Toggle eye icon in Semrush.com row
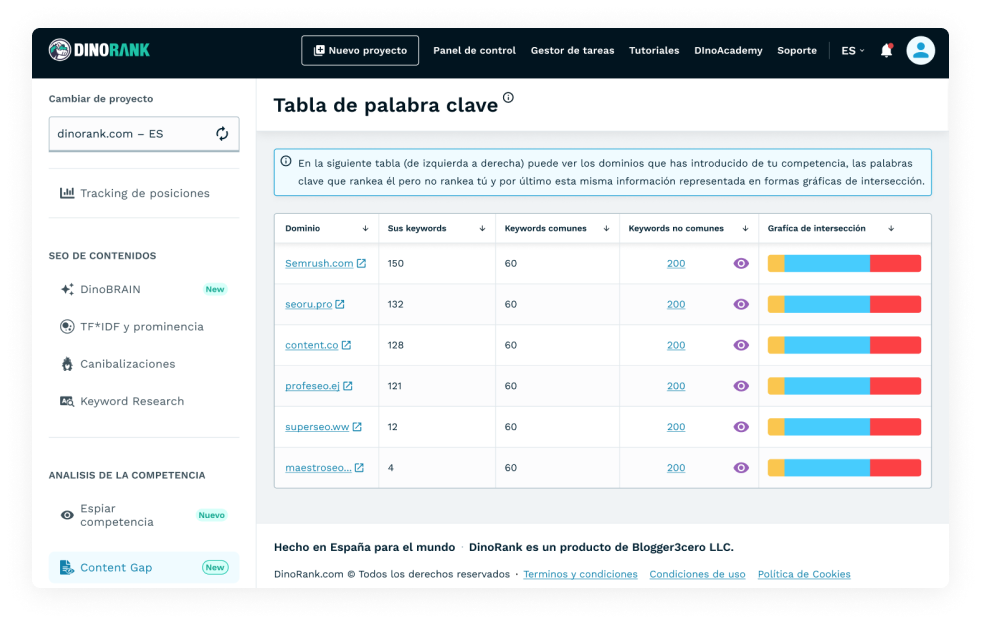 741,264
